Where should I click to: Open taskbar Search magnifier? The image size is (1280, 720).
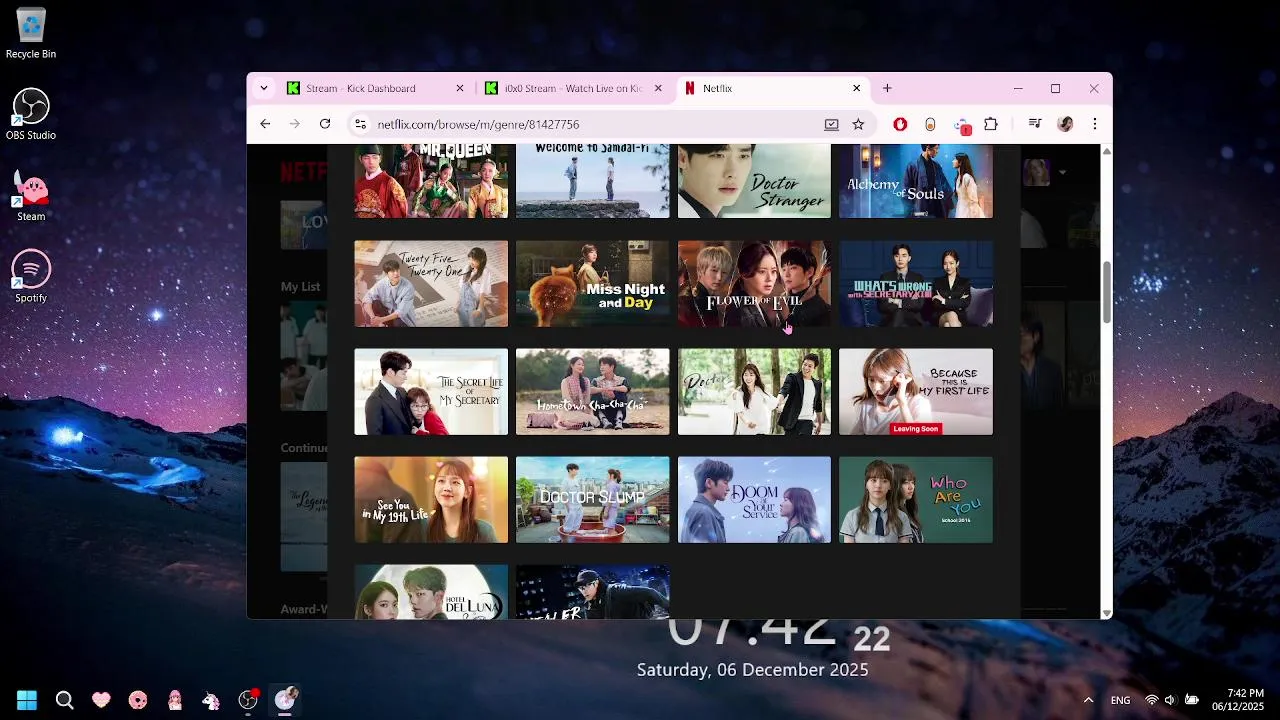click(64, 700)
